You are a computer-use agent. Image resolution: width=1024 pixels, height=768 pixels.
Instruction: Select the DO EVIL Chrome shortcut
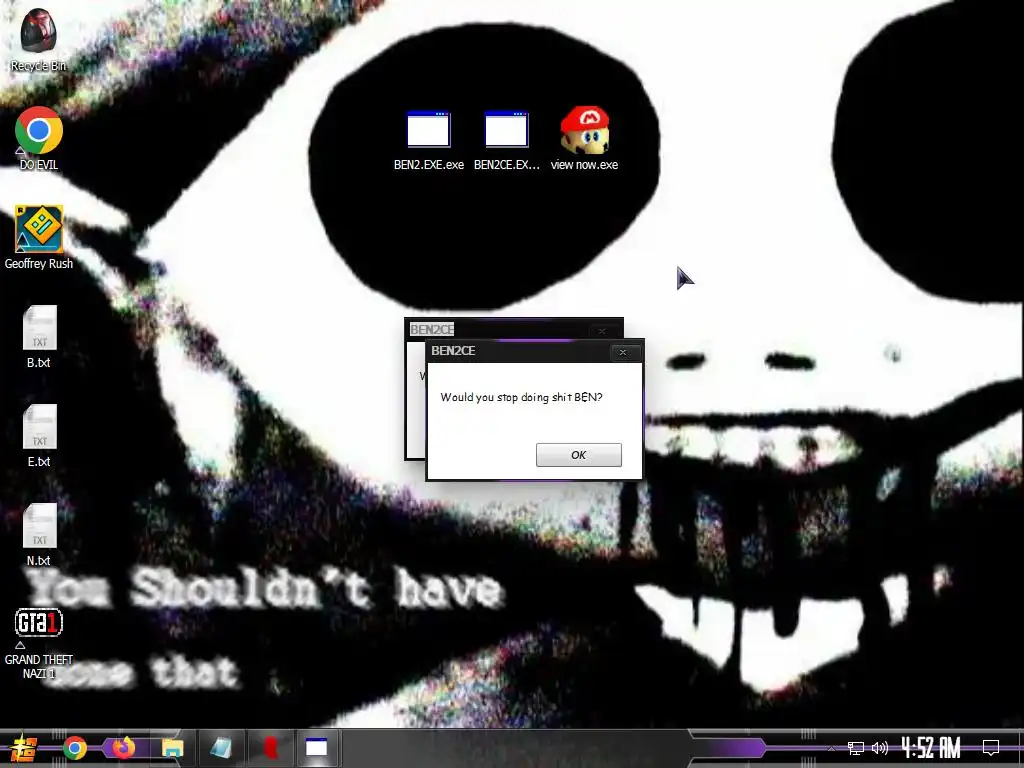coord(39,138)
